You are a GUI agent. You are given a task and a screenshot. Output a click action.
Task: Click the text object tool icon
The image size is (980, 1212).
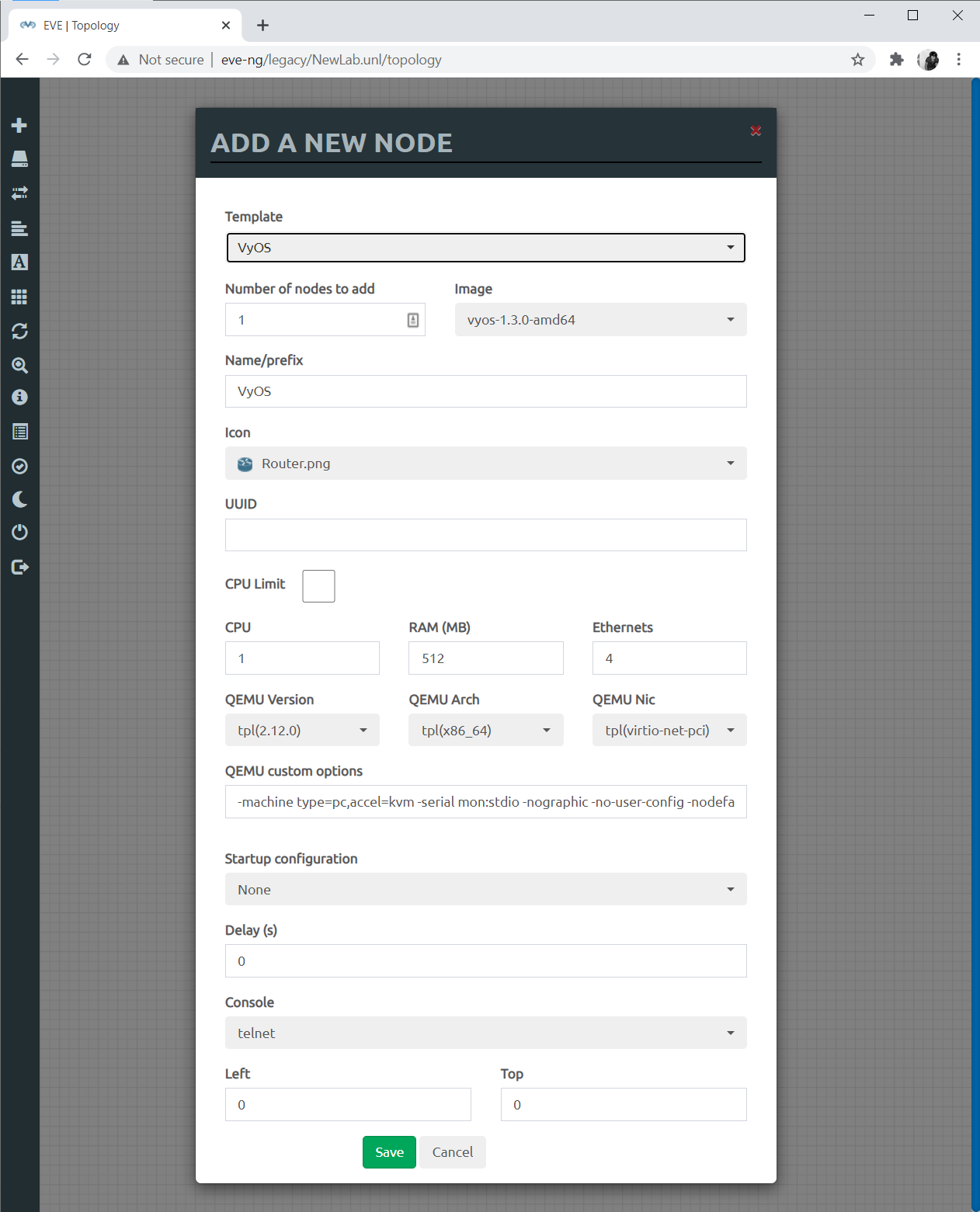[x=19, y=262]
